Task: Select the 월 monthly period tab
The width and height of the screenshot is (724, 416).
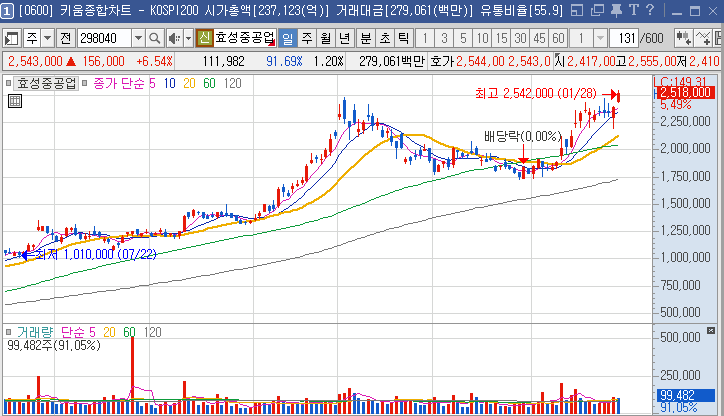Action: [x=325, y=38]
